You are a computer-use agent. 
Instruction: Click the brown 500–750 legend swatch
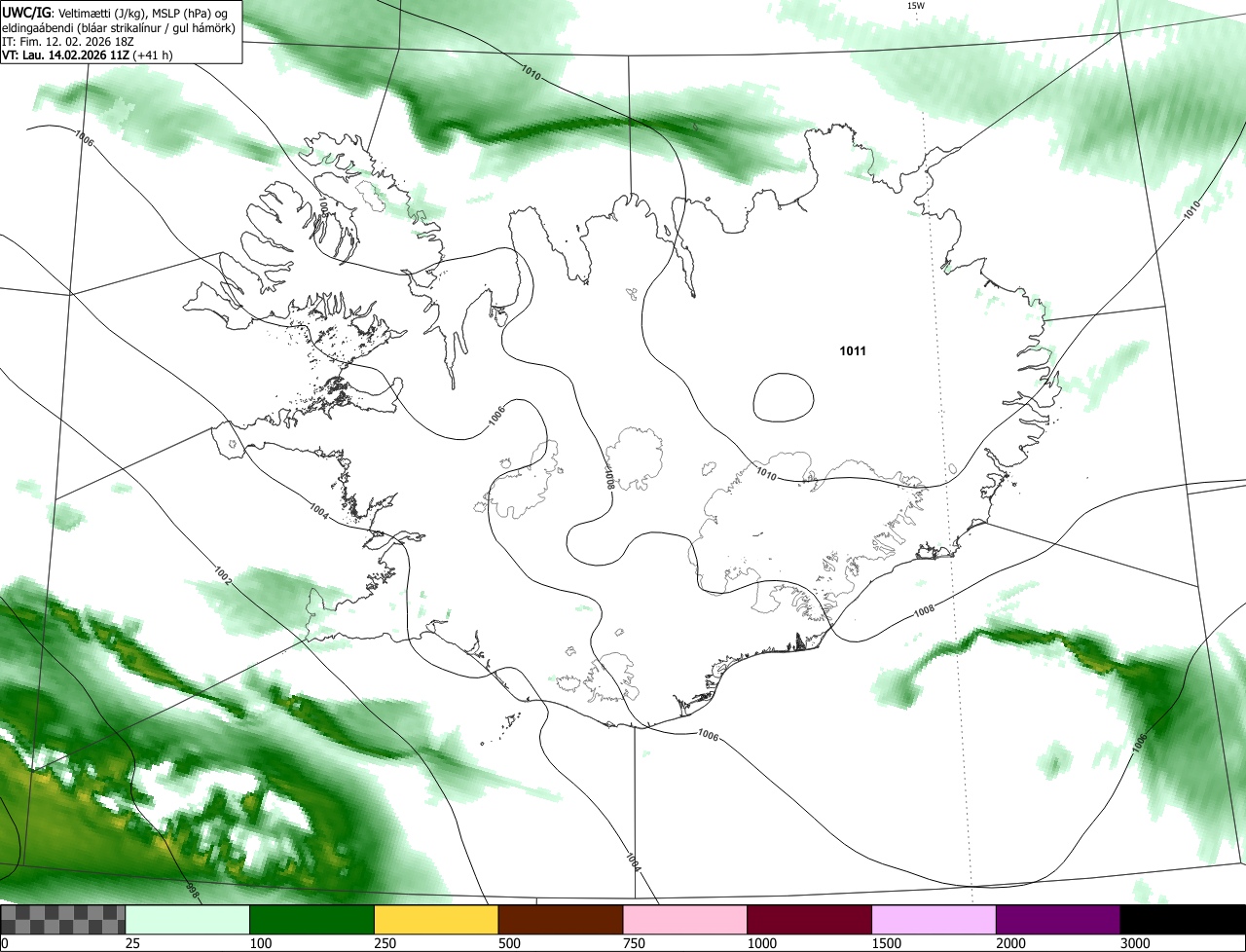coord(561,920)
